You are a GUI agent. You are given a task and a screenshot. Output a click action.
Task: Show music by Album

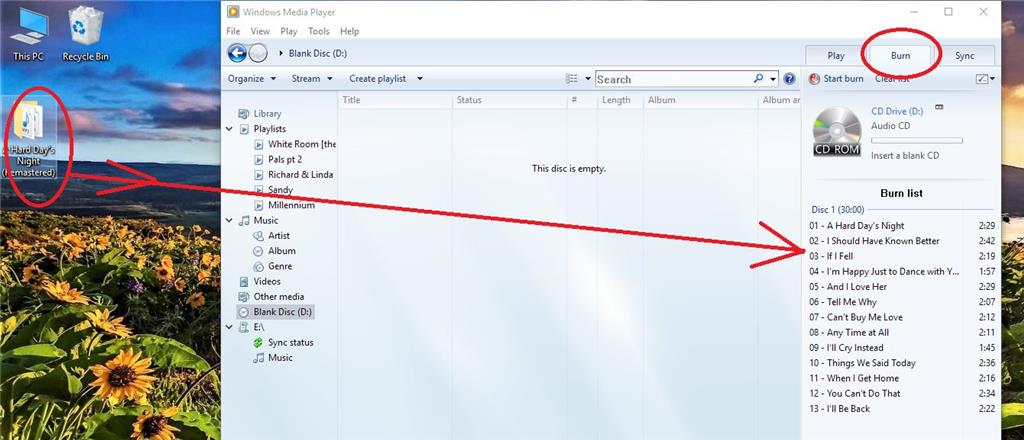click(281, 251)
